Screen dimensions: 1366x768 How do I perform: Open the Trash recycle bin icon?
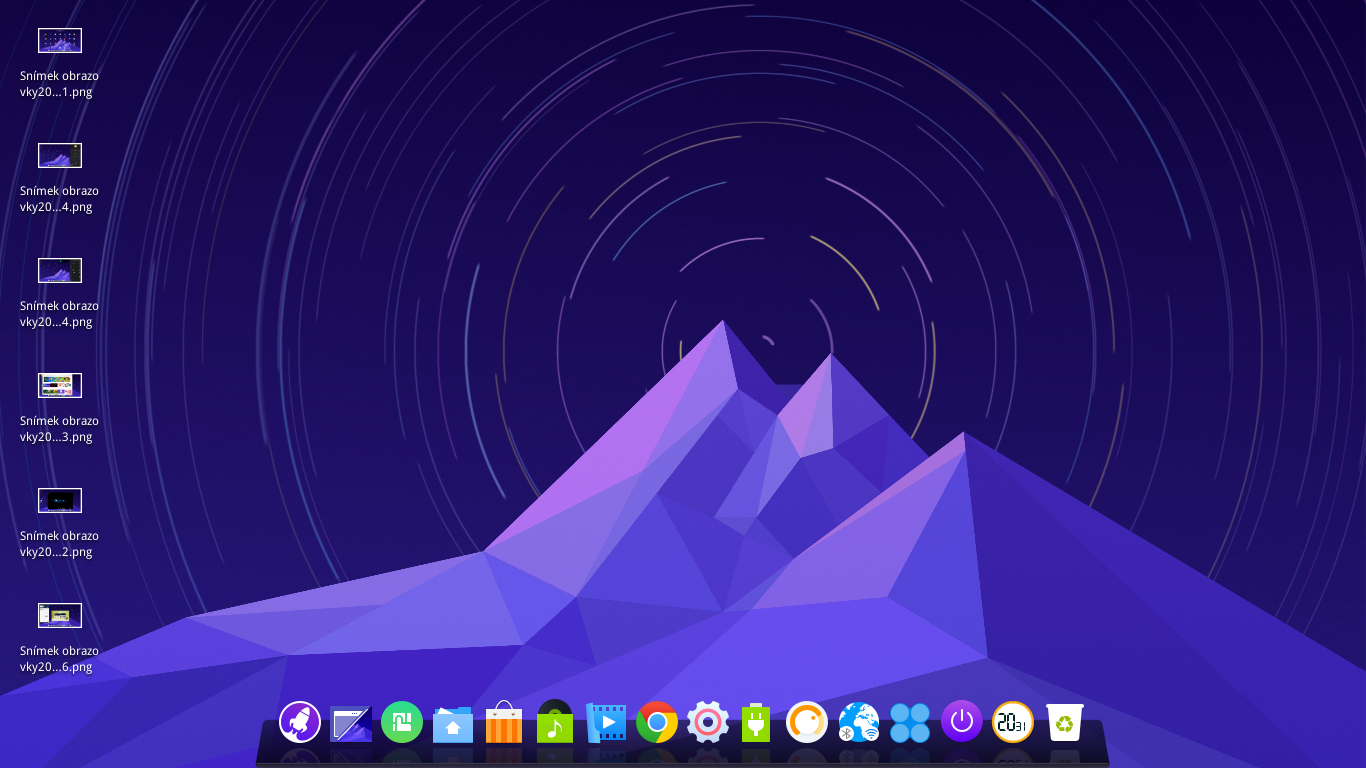pos(1066,722)
